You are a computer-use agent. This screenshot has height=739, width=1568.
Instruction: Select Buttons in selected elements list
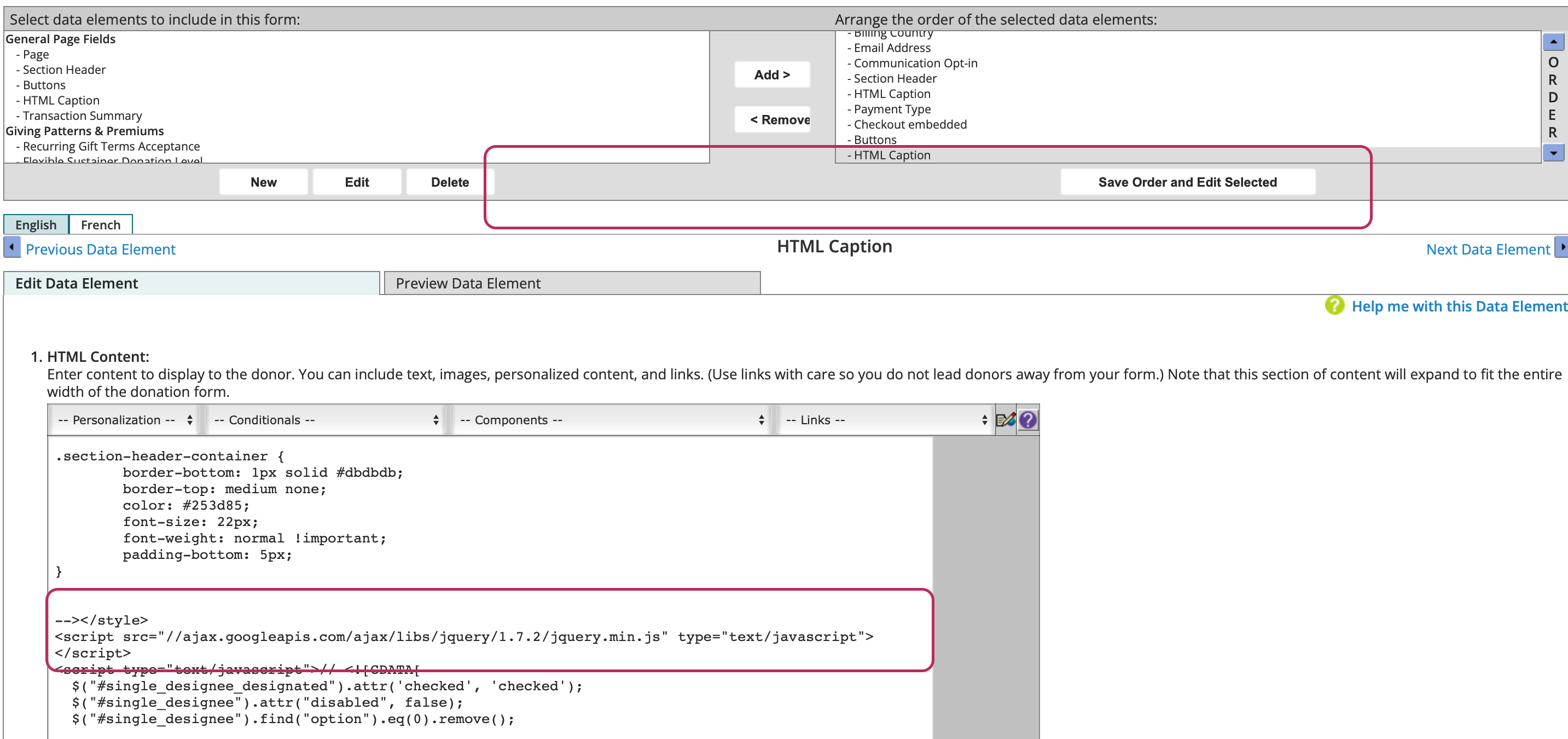pos(875,140)
